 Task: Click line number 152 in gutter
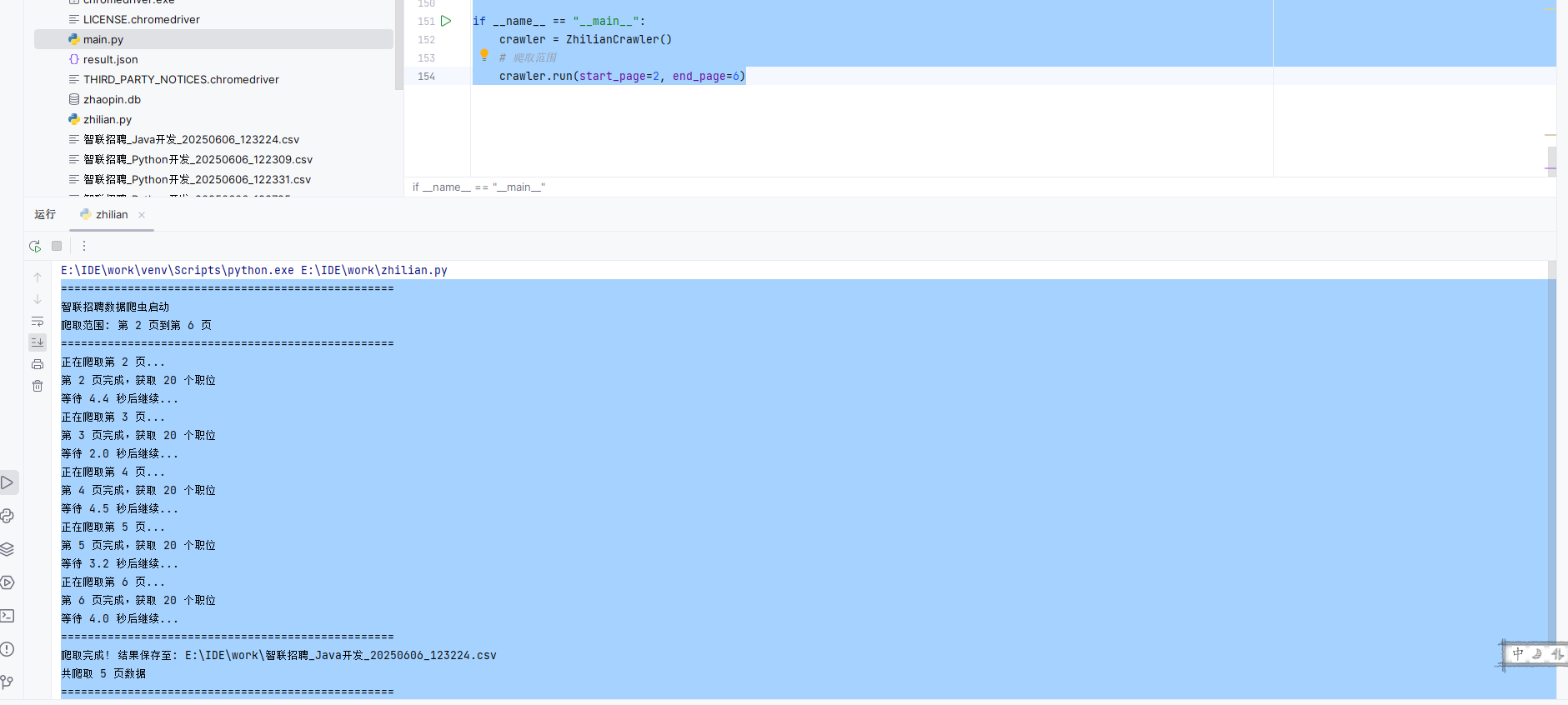click(426, 40)
